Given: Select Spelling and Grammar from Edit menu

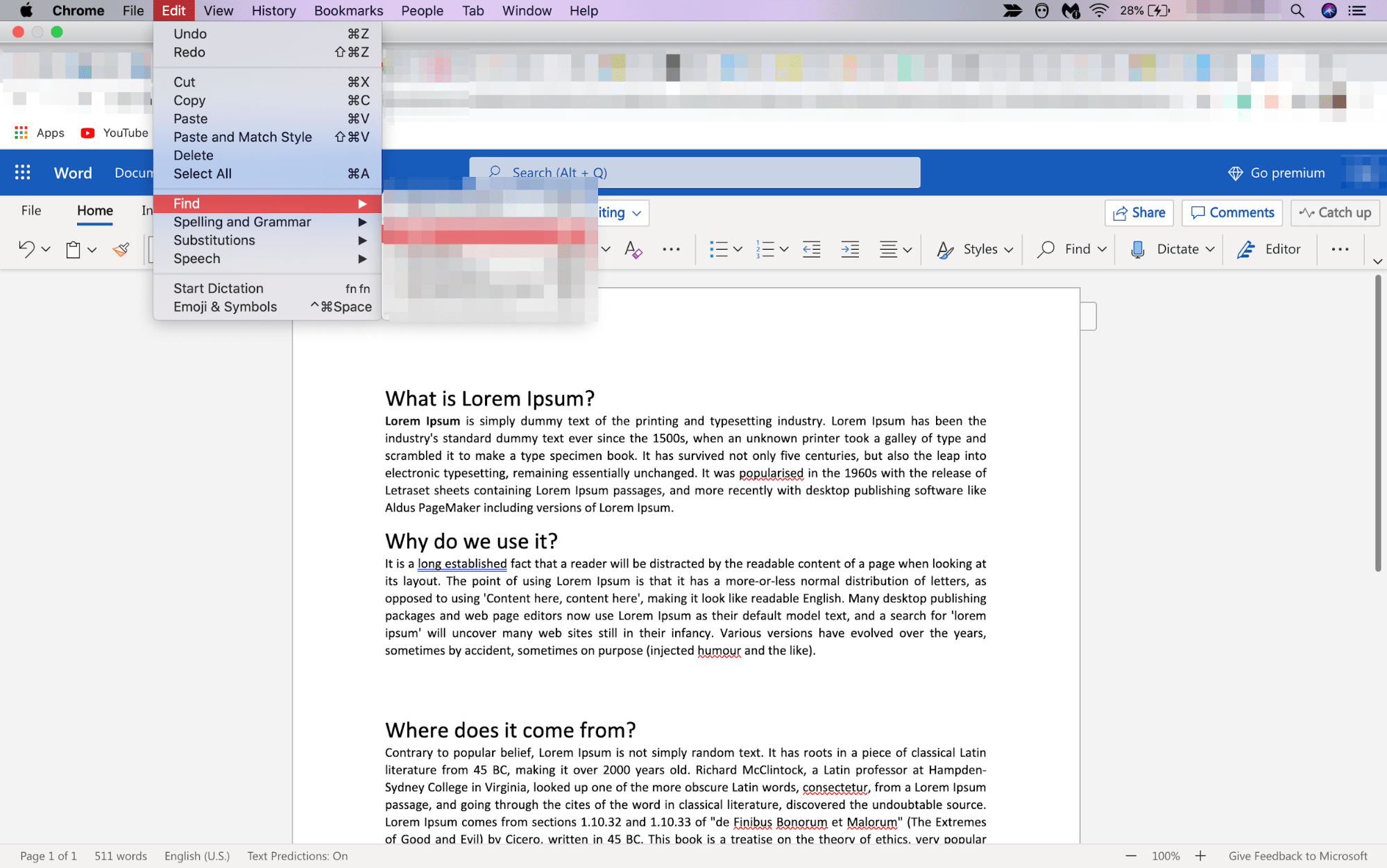Looking at the screenshot, I should pyautogui.click(x=242, y=221).
